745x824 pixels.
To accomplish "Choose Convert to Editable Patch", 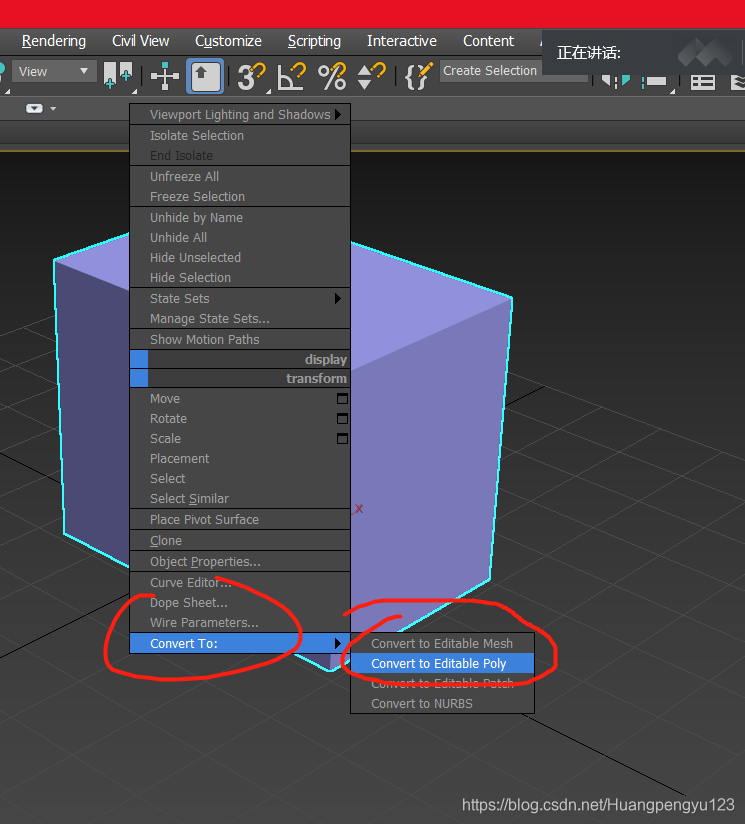I will pos(442,684).
